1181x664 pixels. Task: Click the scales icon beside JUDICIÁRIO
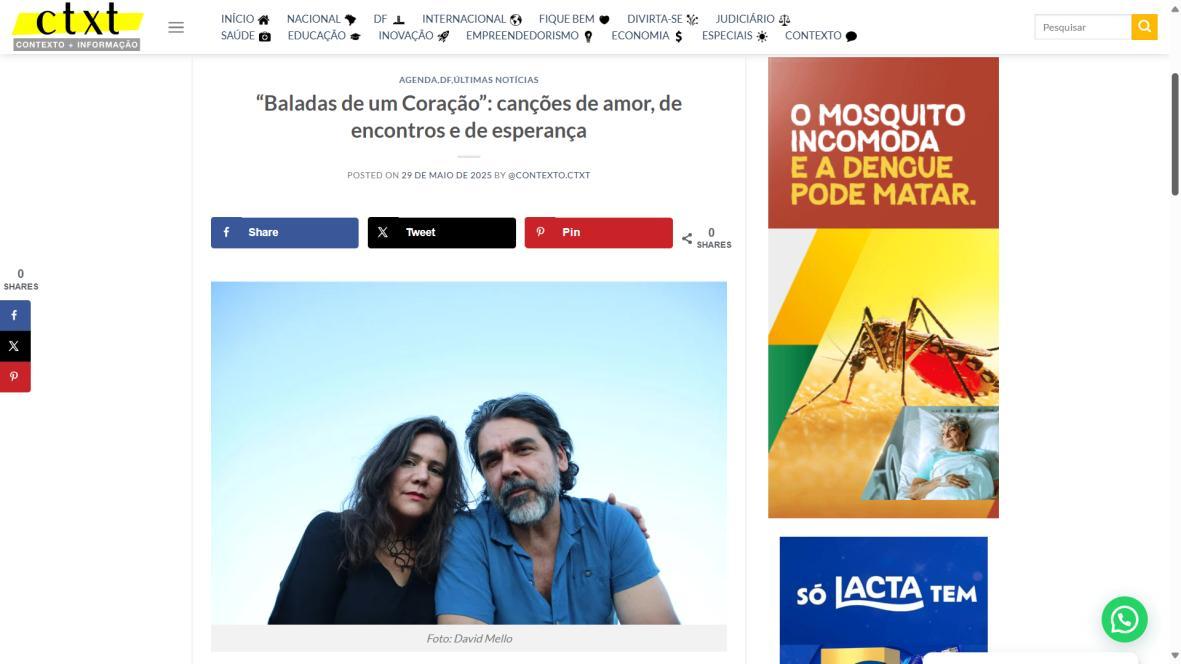click(x=784, y=20)
